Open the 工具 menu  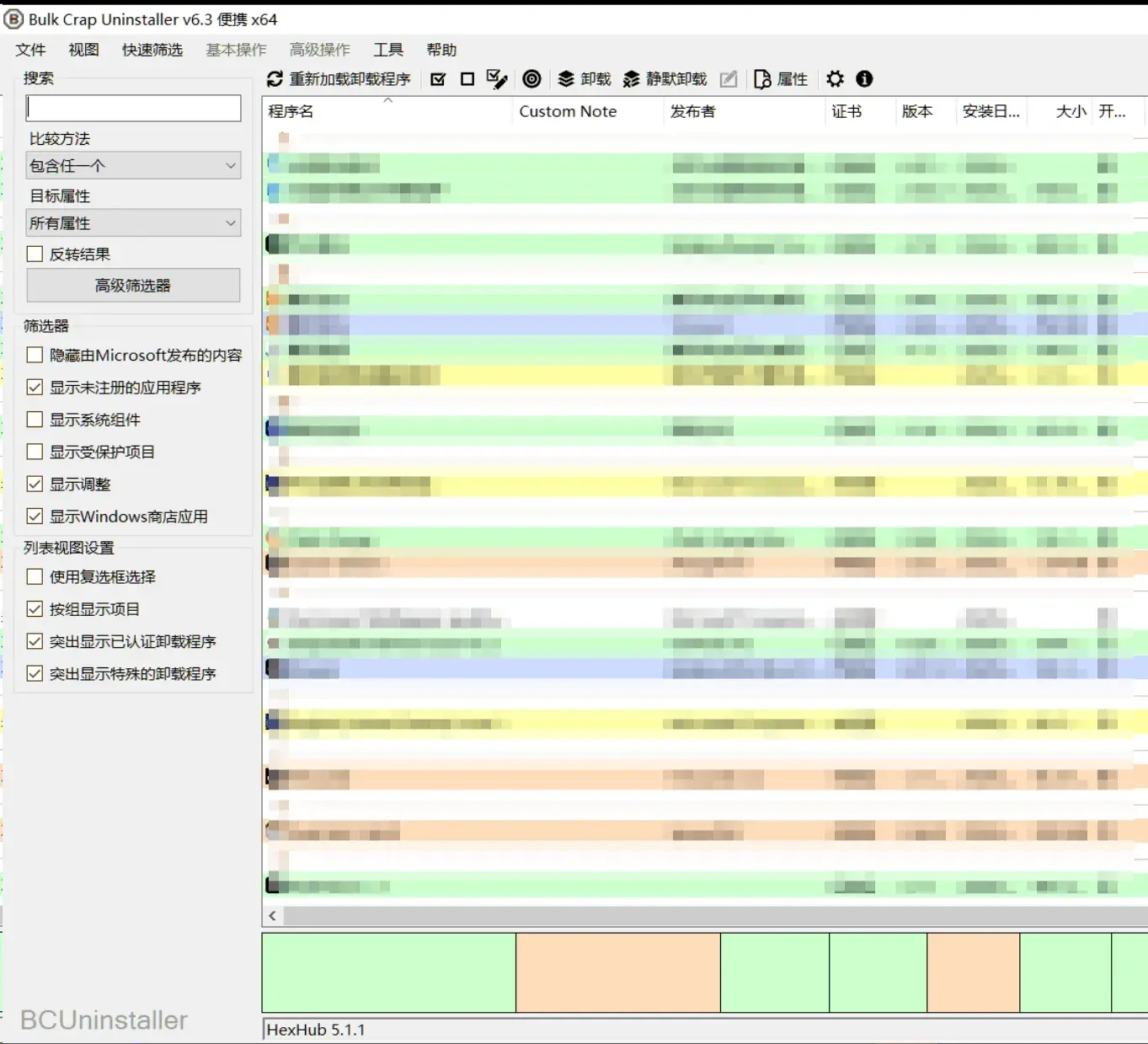tap(388, 50)
